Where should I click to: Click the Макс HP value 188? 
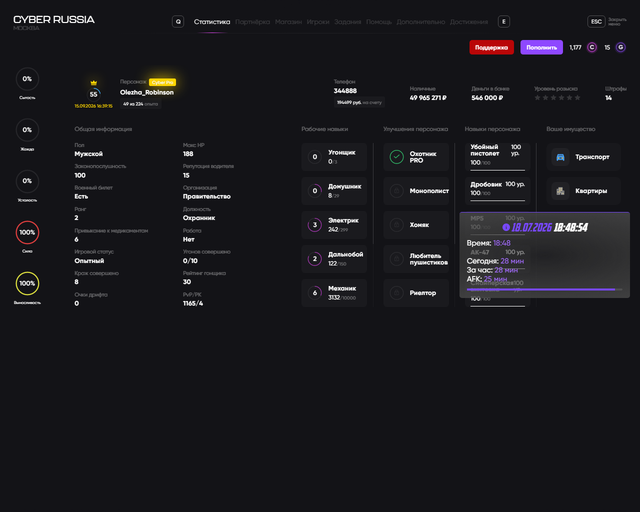pyautogui.click(x=188, y=154)
